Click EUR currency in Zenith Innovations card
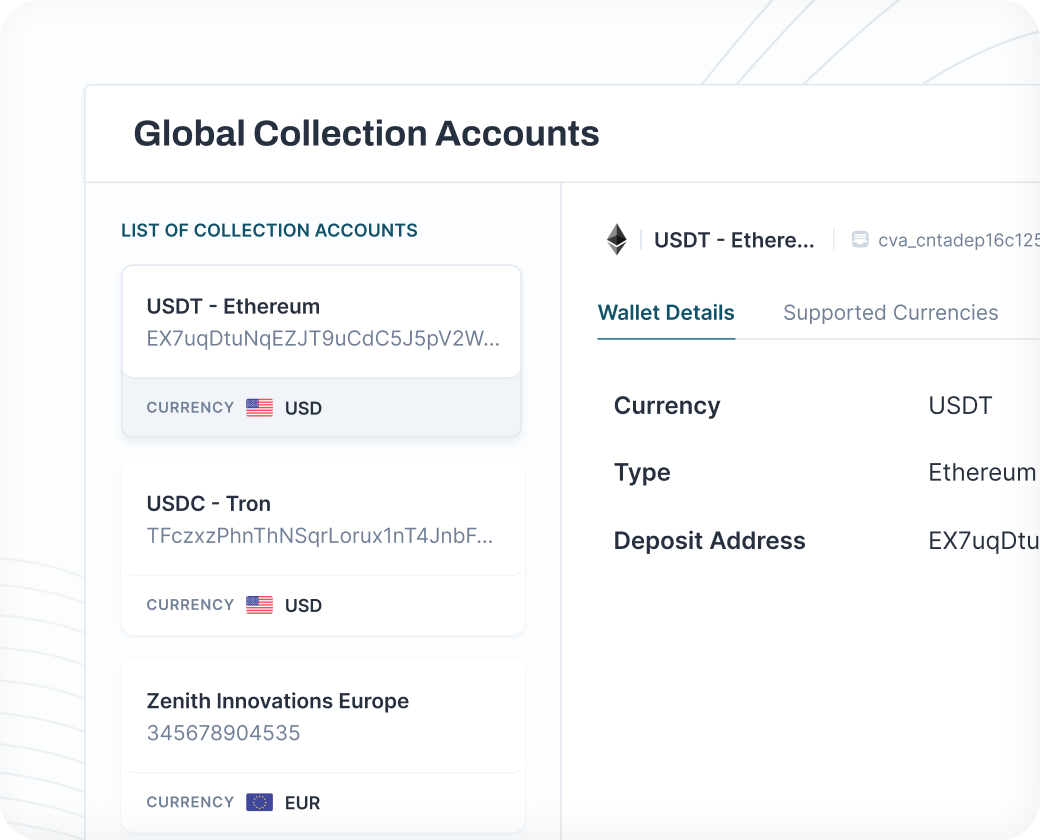 pos(302,803)
